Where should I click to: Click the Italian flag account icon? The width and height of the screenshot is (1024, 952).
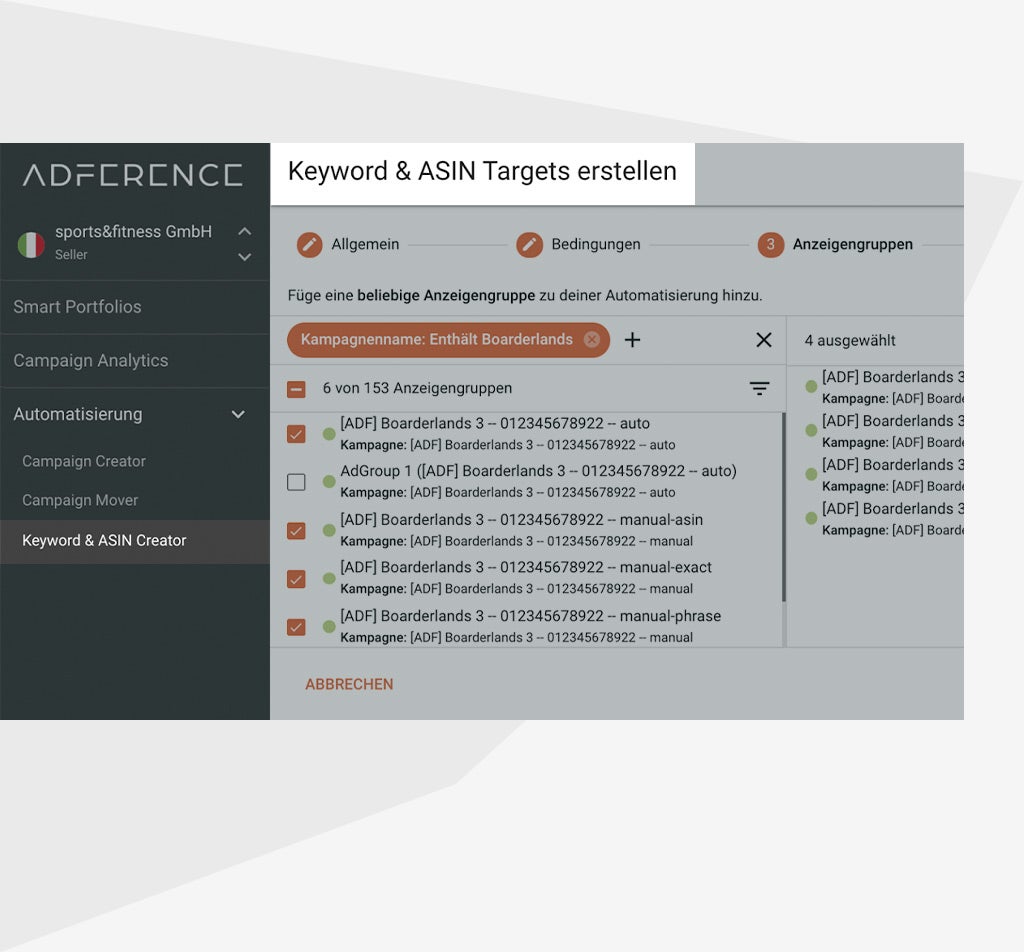pyautogui.click(x=31, y=244)
